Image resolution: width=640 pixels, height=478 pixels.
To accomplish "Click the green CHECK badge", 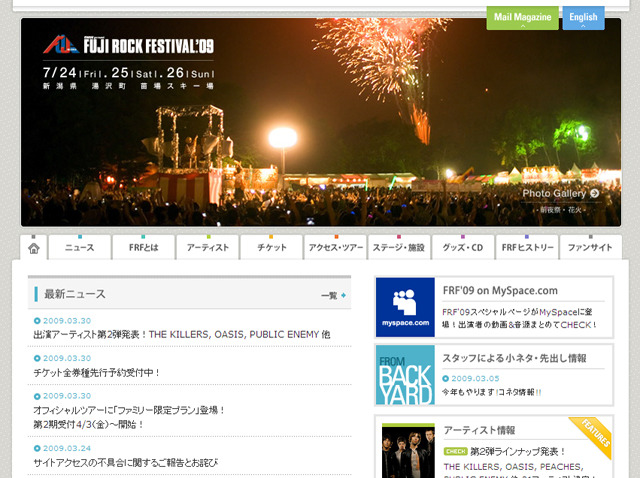I will (456, 451).
